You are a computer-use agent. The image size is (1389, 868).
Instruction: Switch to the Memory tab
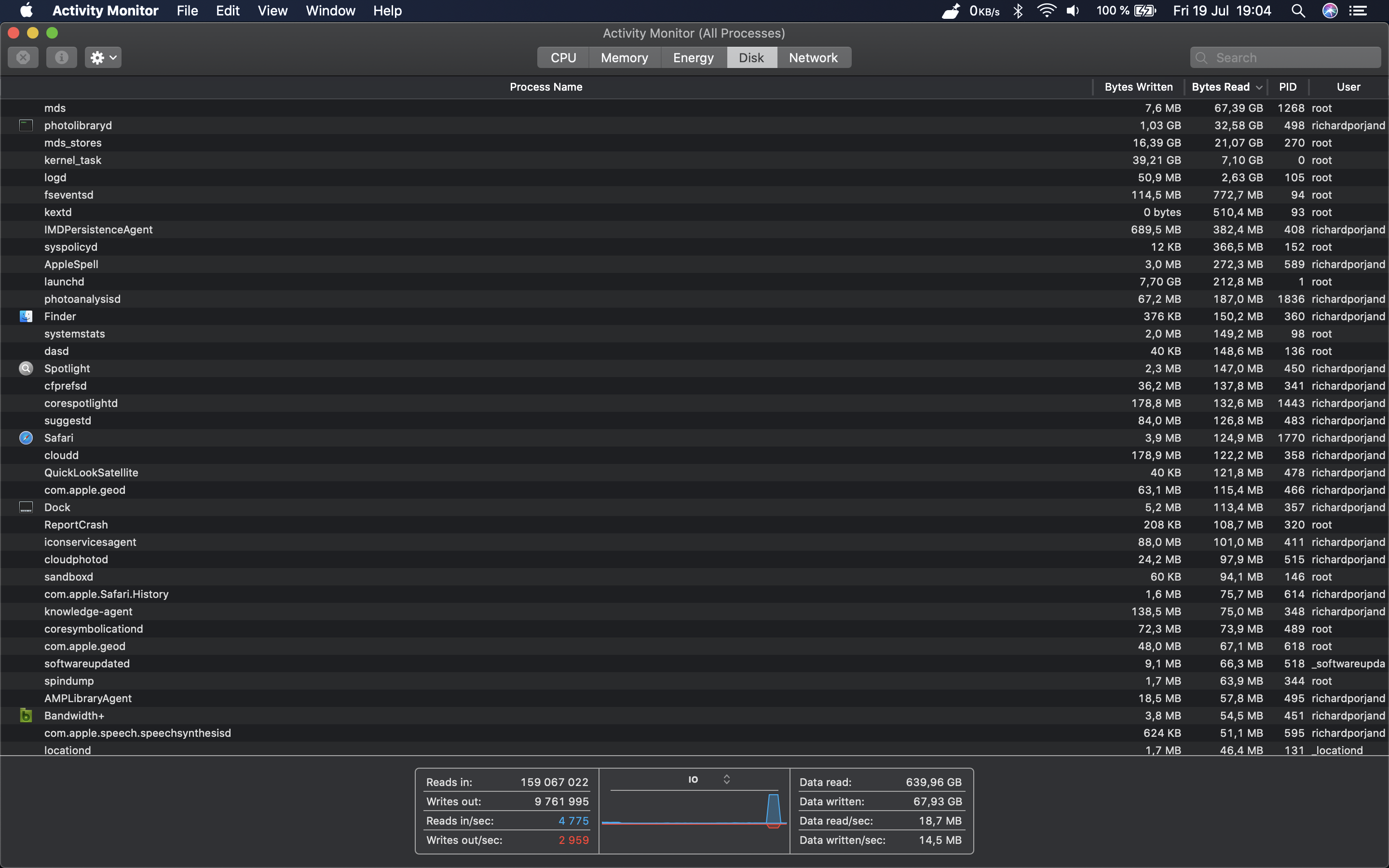click(x=625, y=57)
